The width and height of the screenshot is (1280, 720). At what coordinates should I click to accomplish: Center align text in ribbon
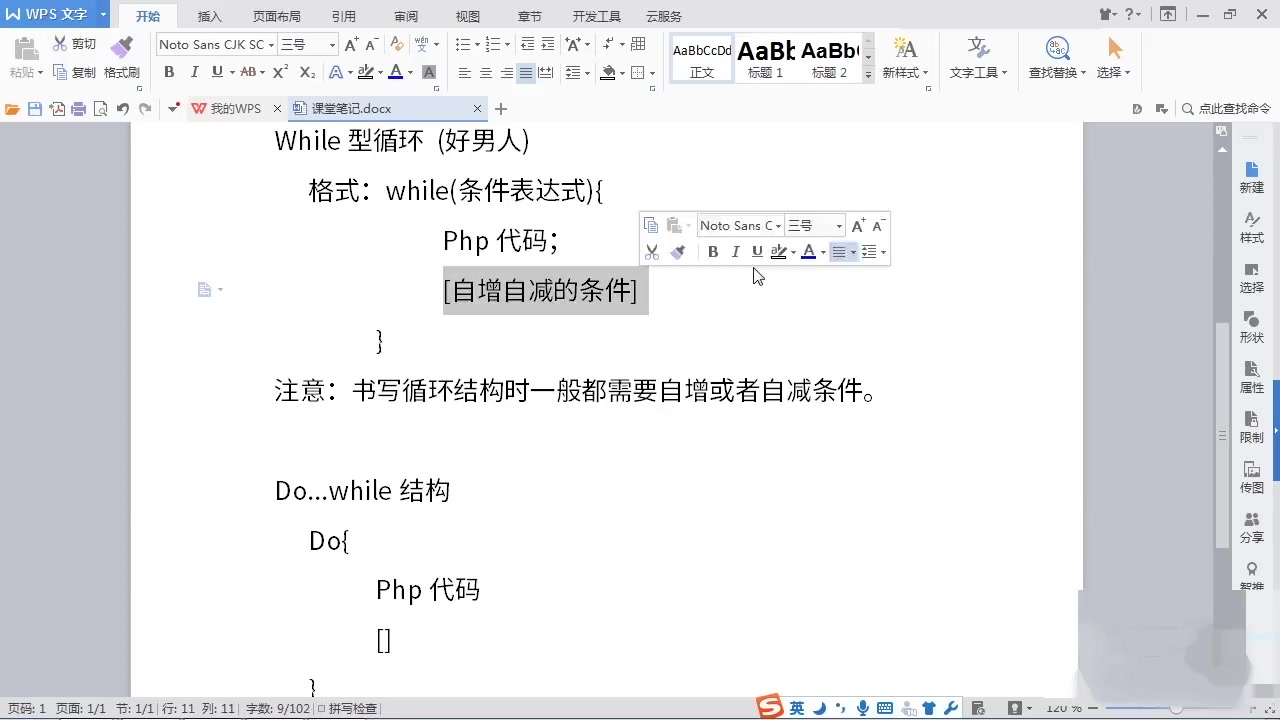coord(485,72)
